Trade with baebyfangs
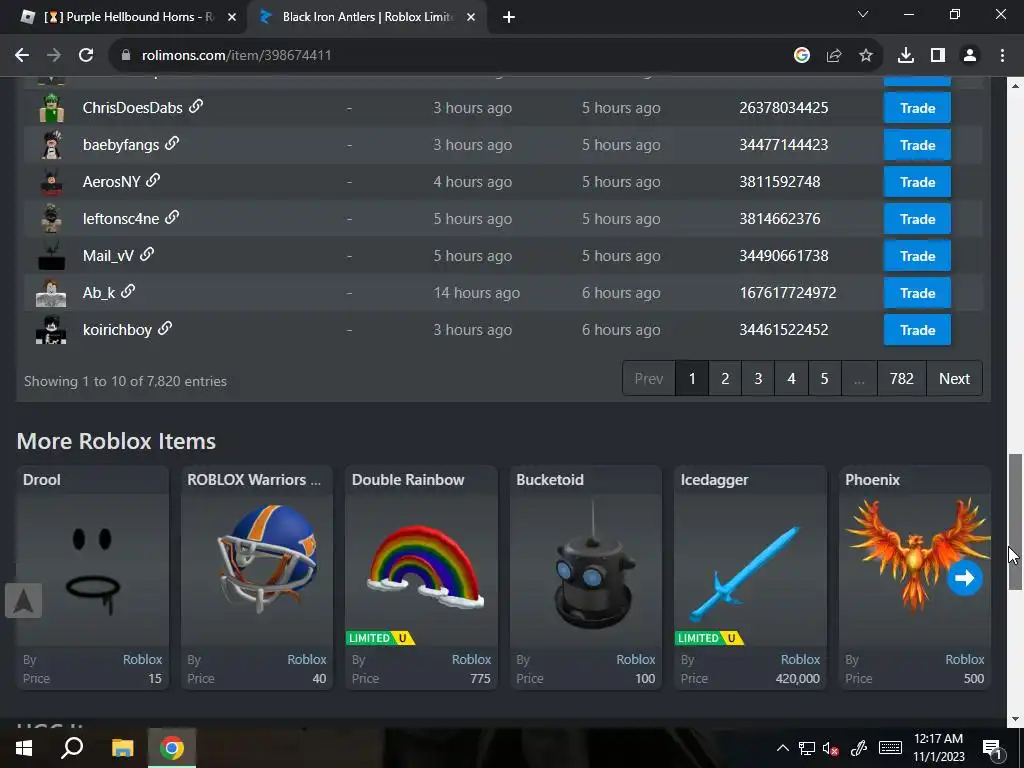 [x=917, y=145]
